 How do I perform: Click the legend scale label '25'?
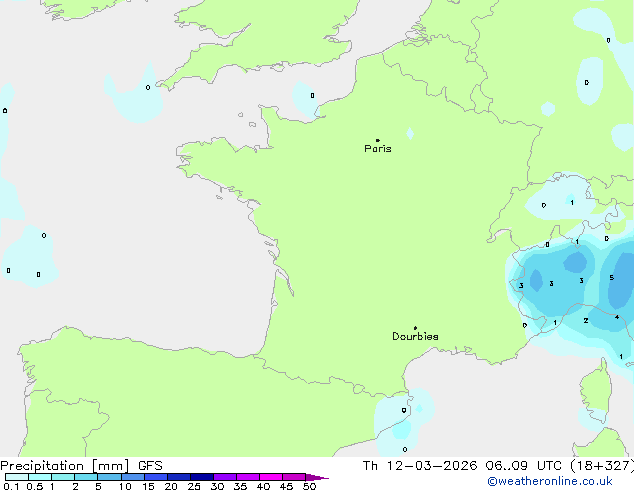click(x=194, y=486)
